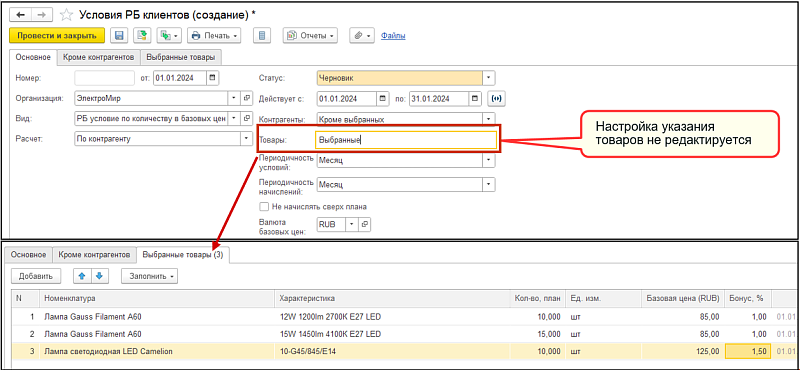This screenshot has height=370, width=800.
Task: Open calendar for the Действует с date
Action: click(383, 98)
